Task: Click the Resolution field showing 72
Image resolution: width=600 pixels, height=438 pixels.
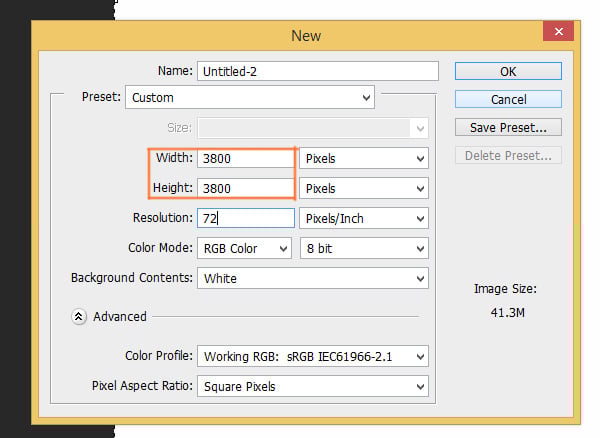Action: (245, 218)
